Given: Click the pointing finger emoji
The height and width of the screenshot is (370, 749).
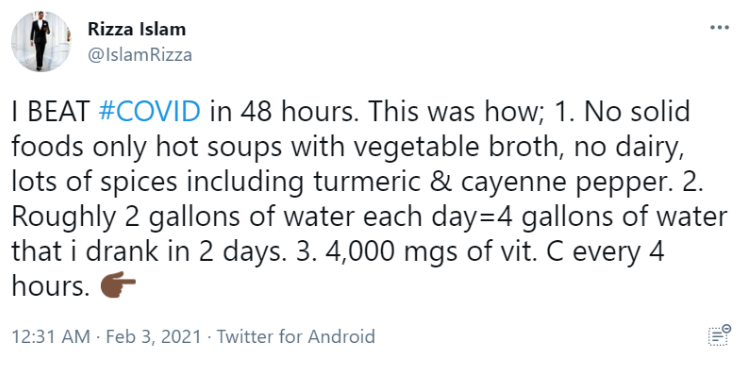Looking at the screenshot, I should coord(118,285).
